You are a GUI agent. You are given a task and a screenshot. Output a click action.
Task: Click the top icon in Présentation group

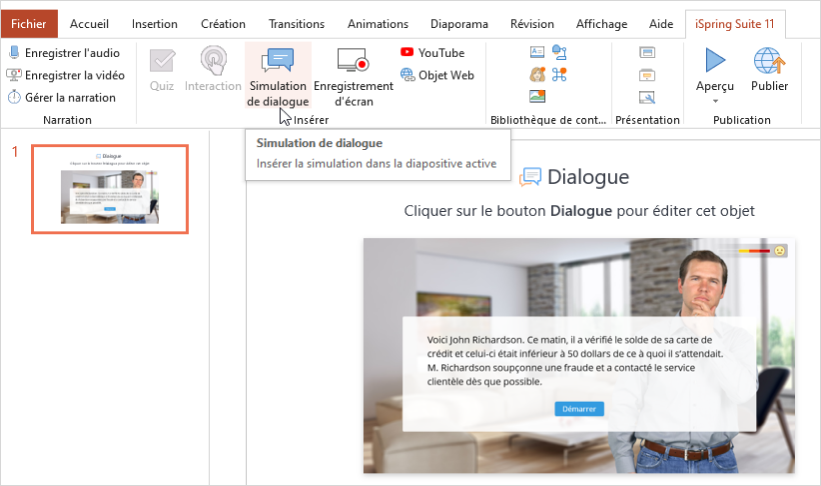pyautogui.click(x=647, y=52)
